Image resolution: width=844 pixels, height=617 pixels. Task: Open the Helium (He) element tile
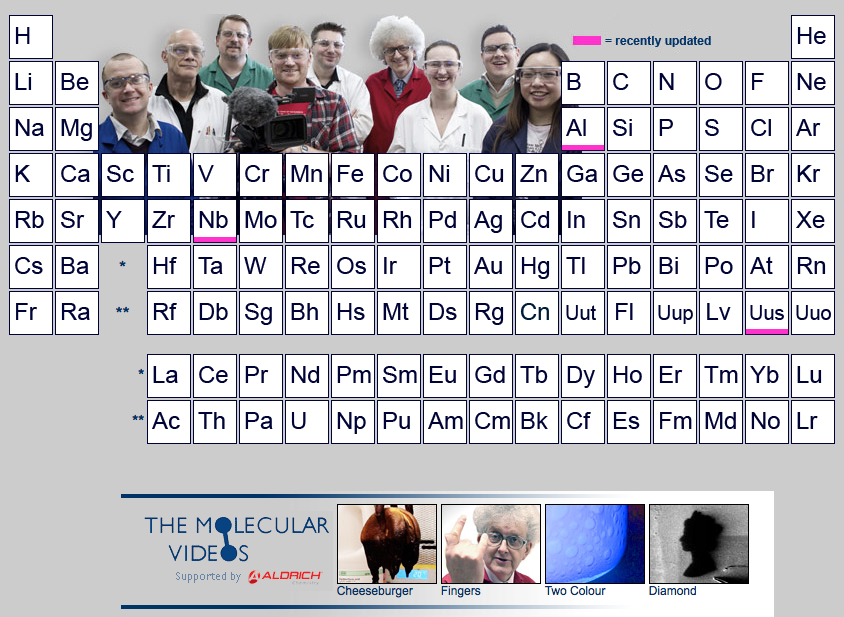(x=812, y=37)
